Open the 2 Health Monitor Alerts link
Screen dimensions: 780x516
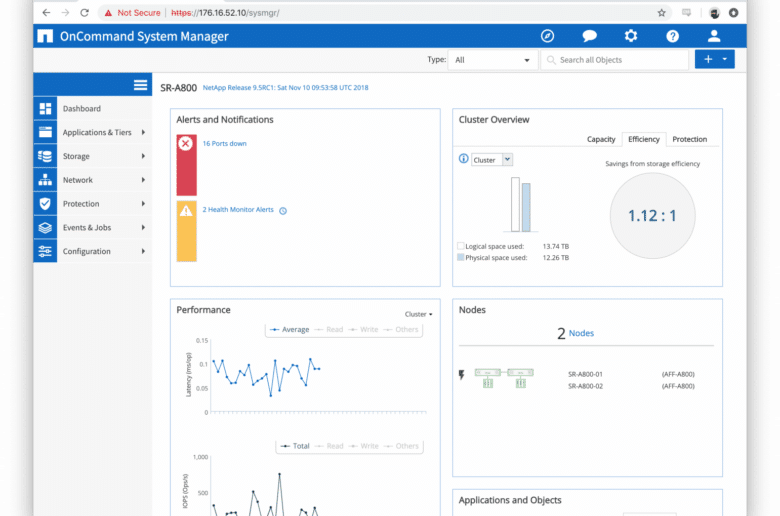pos(238,209)
